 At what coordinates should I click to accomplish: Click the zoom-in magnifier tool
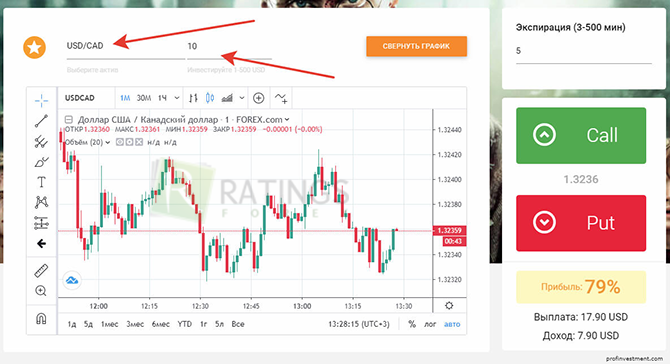(41, 291)
